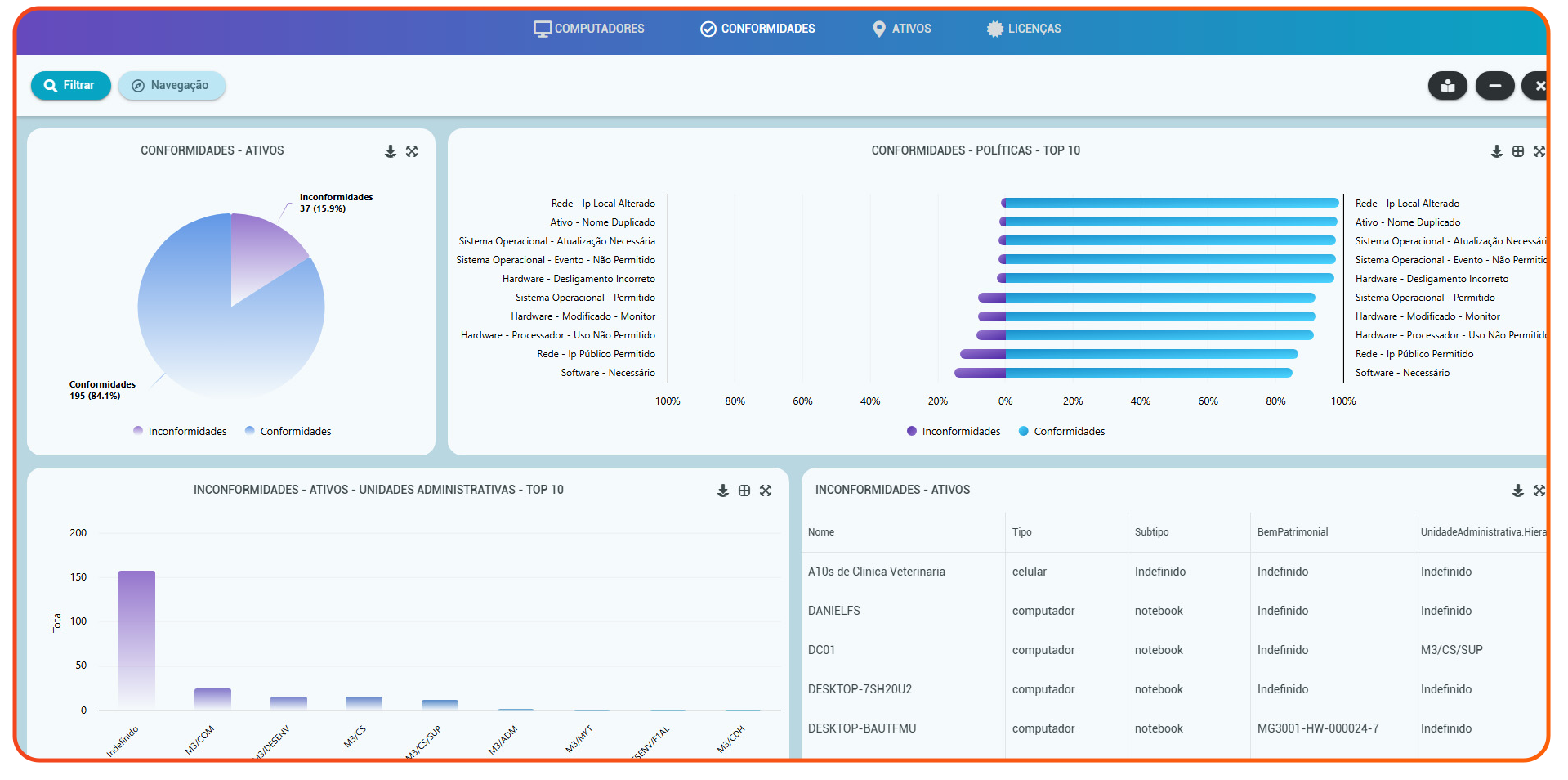Download the Políticas Top 10 chart
This screenshot has width=1568, height=780.
(1496, 151)
